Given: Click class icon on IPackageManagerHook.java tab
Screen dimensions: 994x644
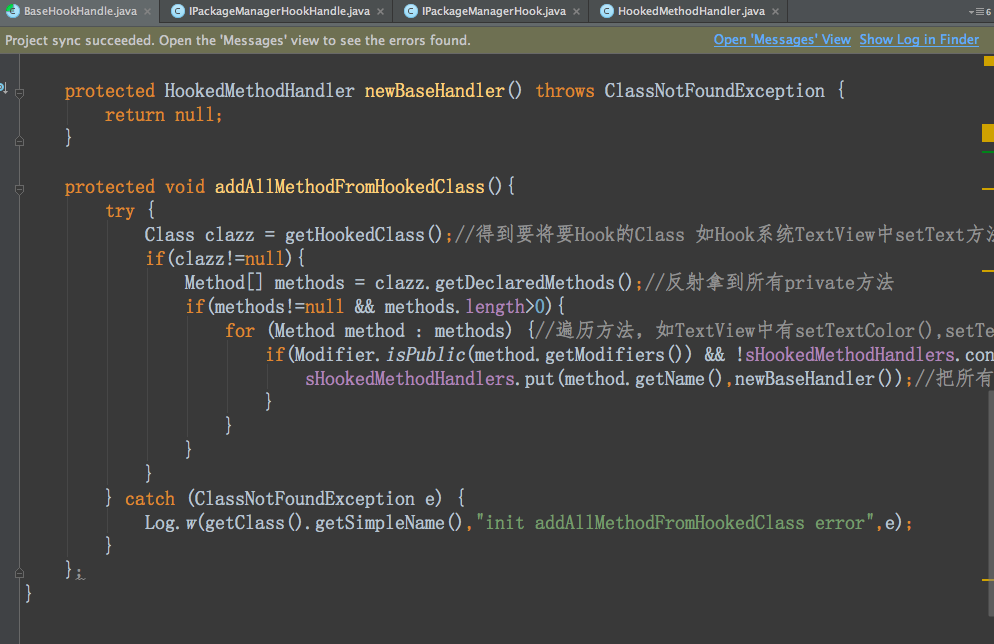Looking at the screenshot, I should click(x=411, y=11).
